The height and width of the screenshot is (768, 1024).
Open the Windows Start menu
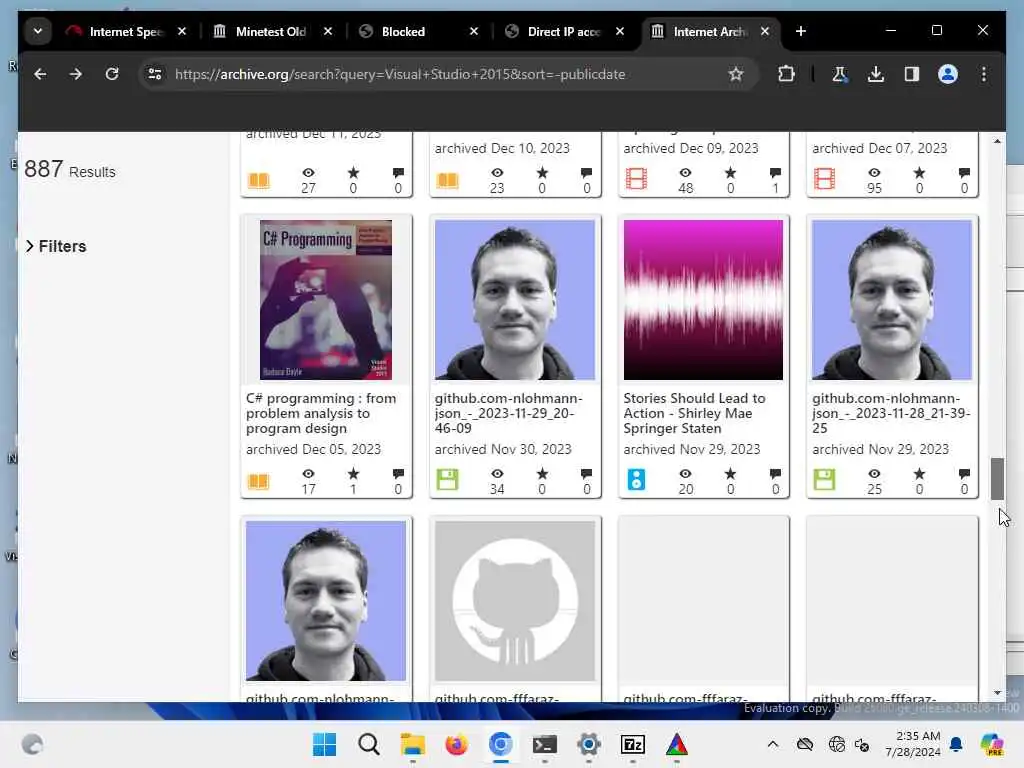tap(325, 744)
